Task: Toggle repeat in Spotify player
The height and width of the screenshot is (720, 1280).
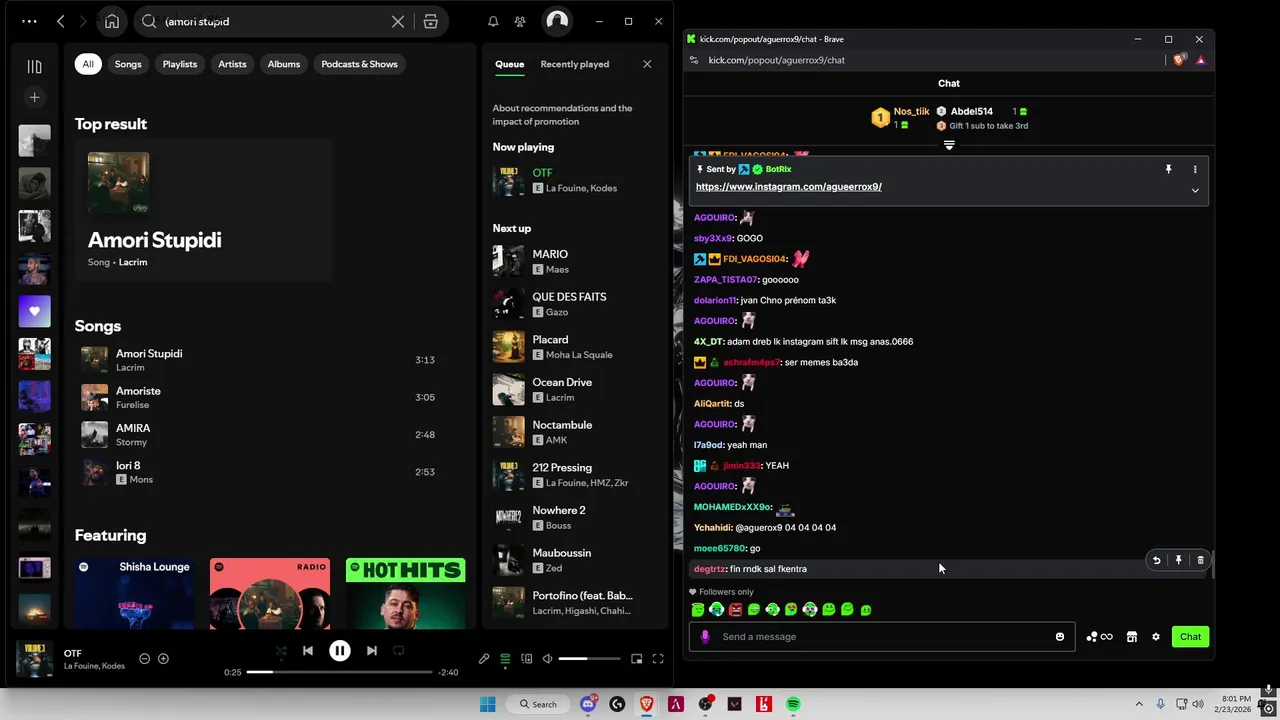Action: pos(398,651)
